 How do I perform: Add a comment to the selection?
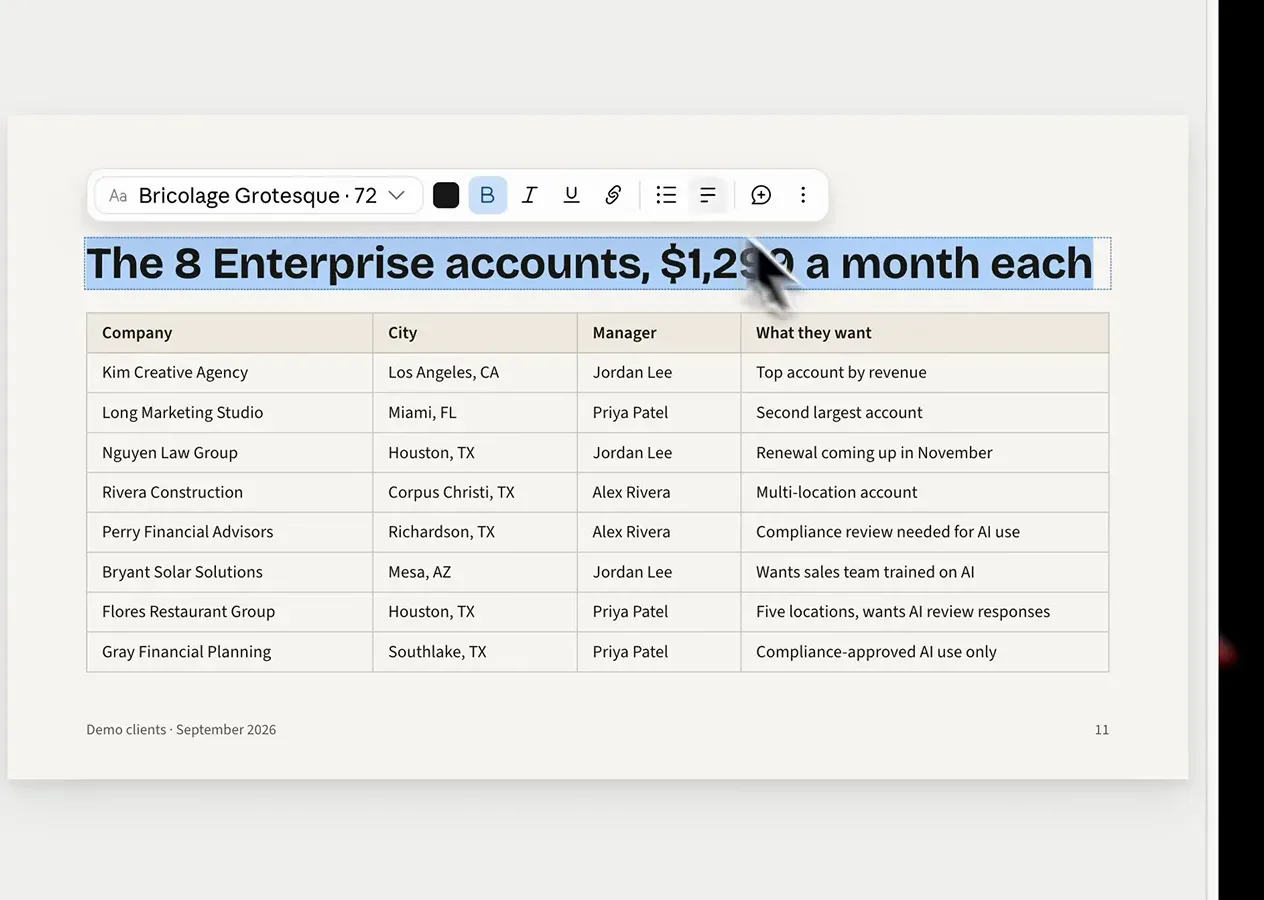click(x=761, y=195)
